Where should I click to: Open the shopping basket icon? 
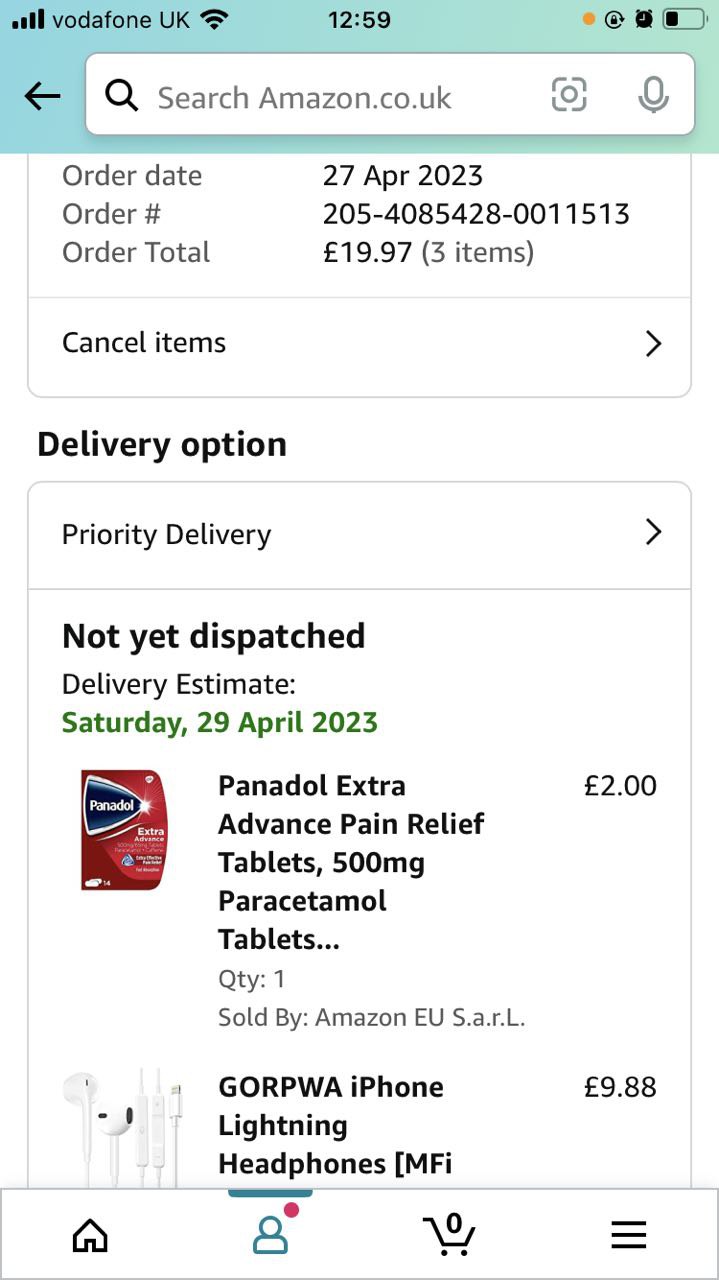pyautogui.click(x=449, y=1235)
